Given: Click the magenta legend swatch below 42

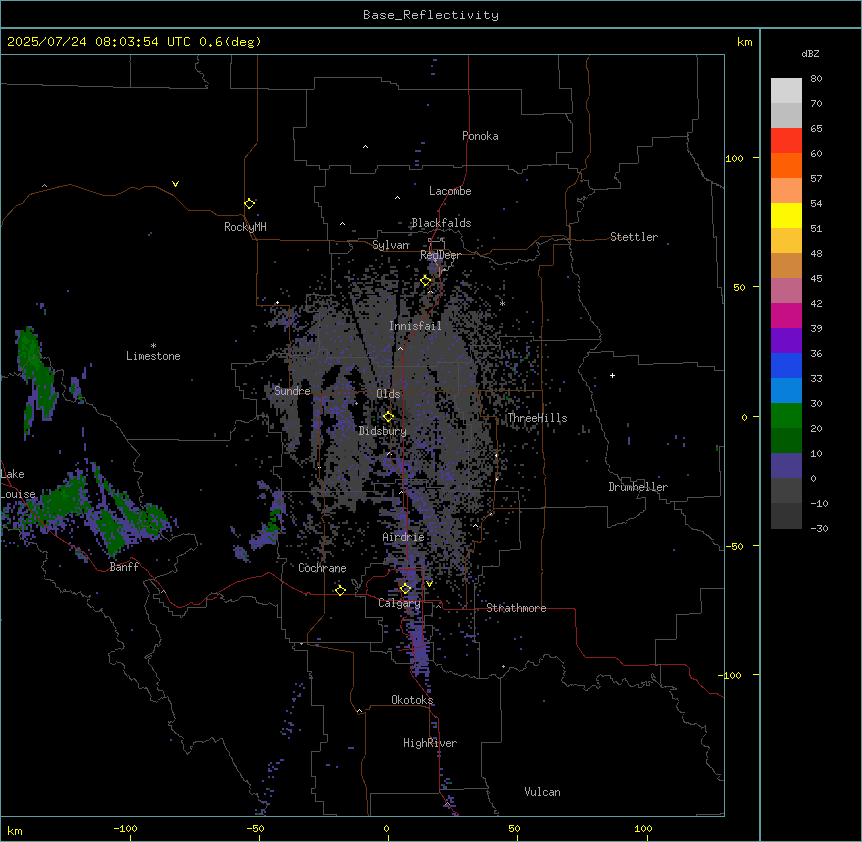Looking at the screenshot, I should pyautogui.click(x=786, y=315).
